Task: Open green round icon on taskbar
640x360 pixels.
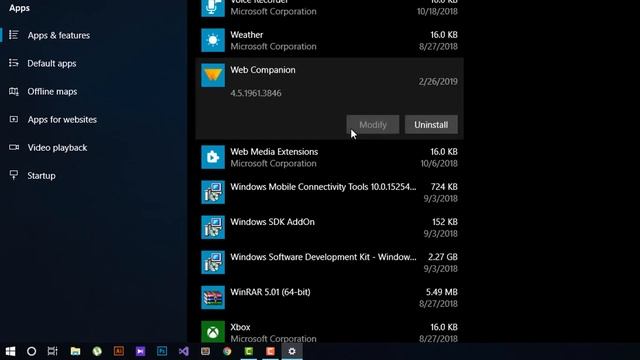Action: coord(97,351)
